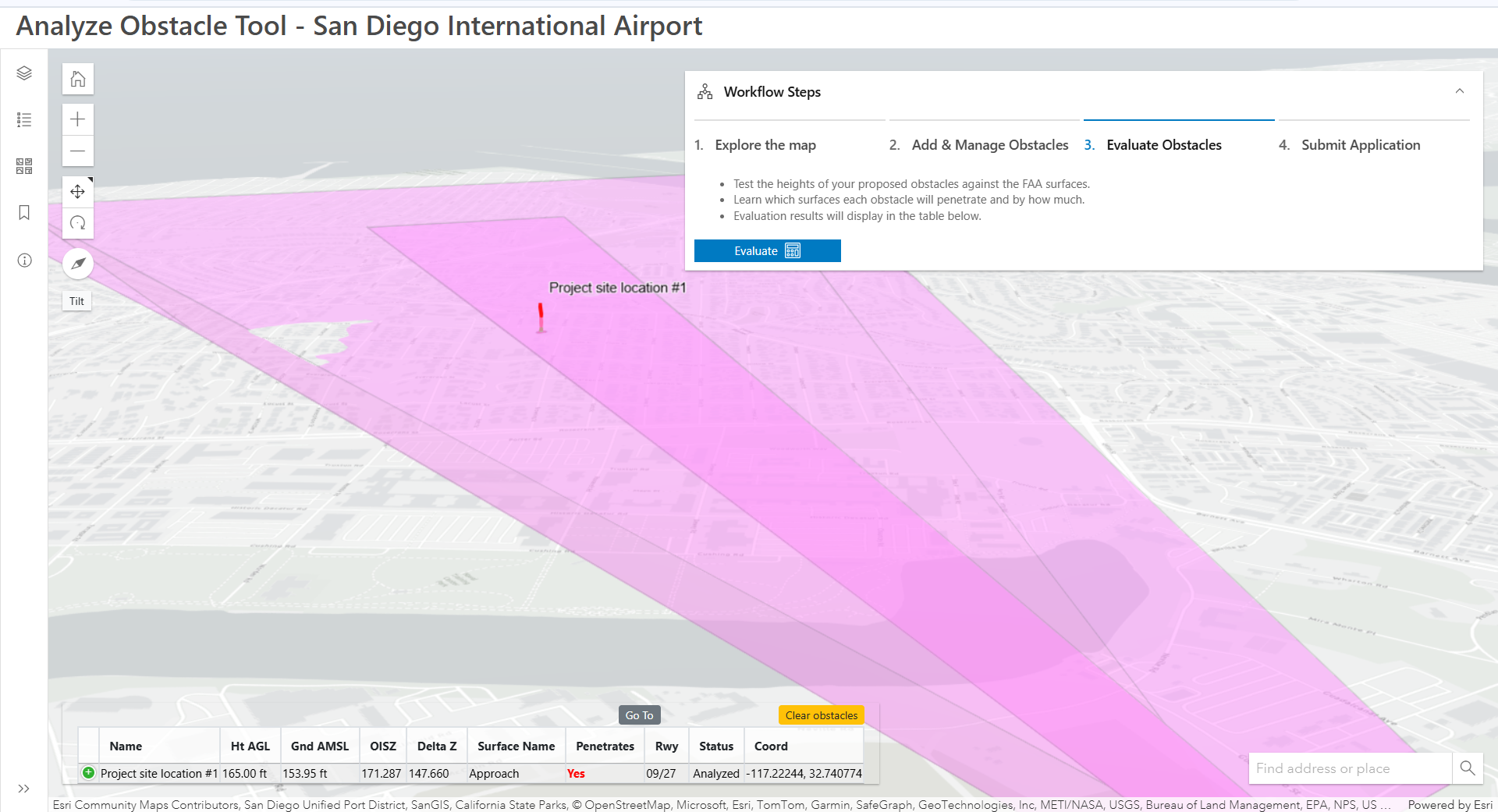Collapse the Workflow Steps panel
Viewport: 1498px width, 812px height.
tap(1460, 91)
